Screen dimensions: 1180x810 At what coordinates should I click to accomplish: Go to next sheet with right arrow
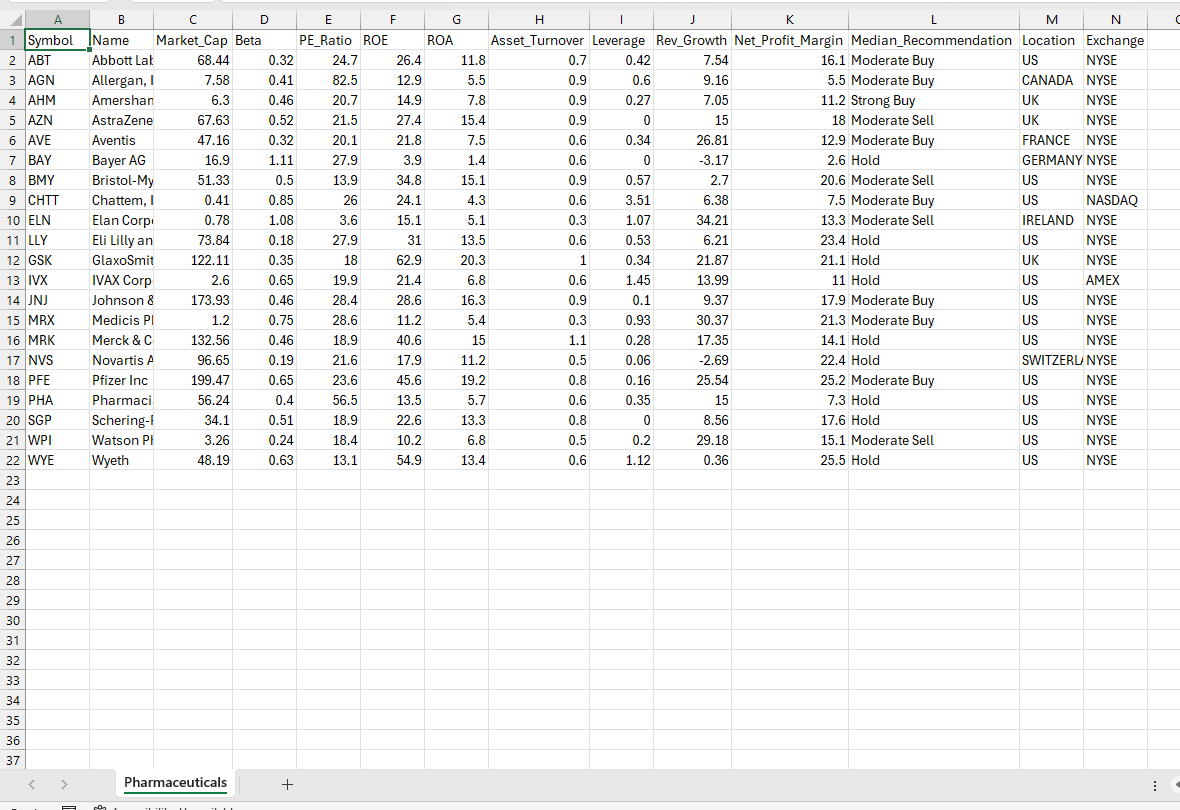(64, 784)
